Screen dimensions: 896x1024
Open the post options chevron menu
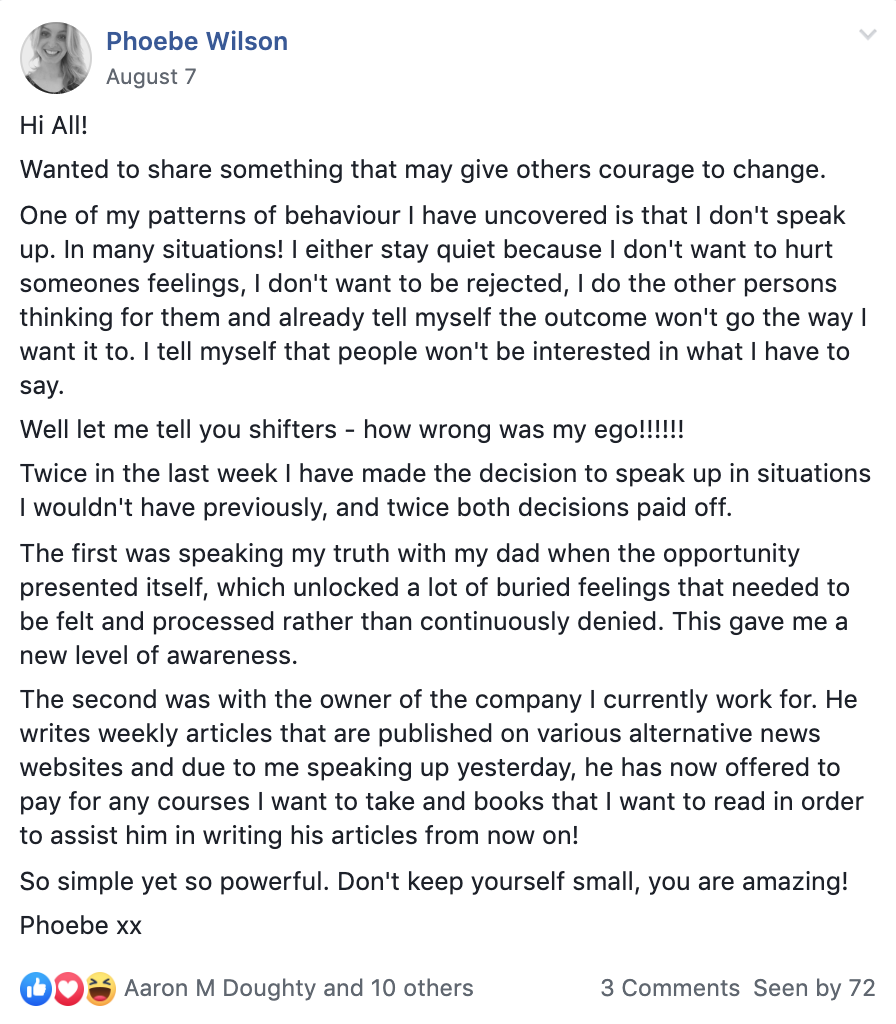click(x=867, y=35)
